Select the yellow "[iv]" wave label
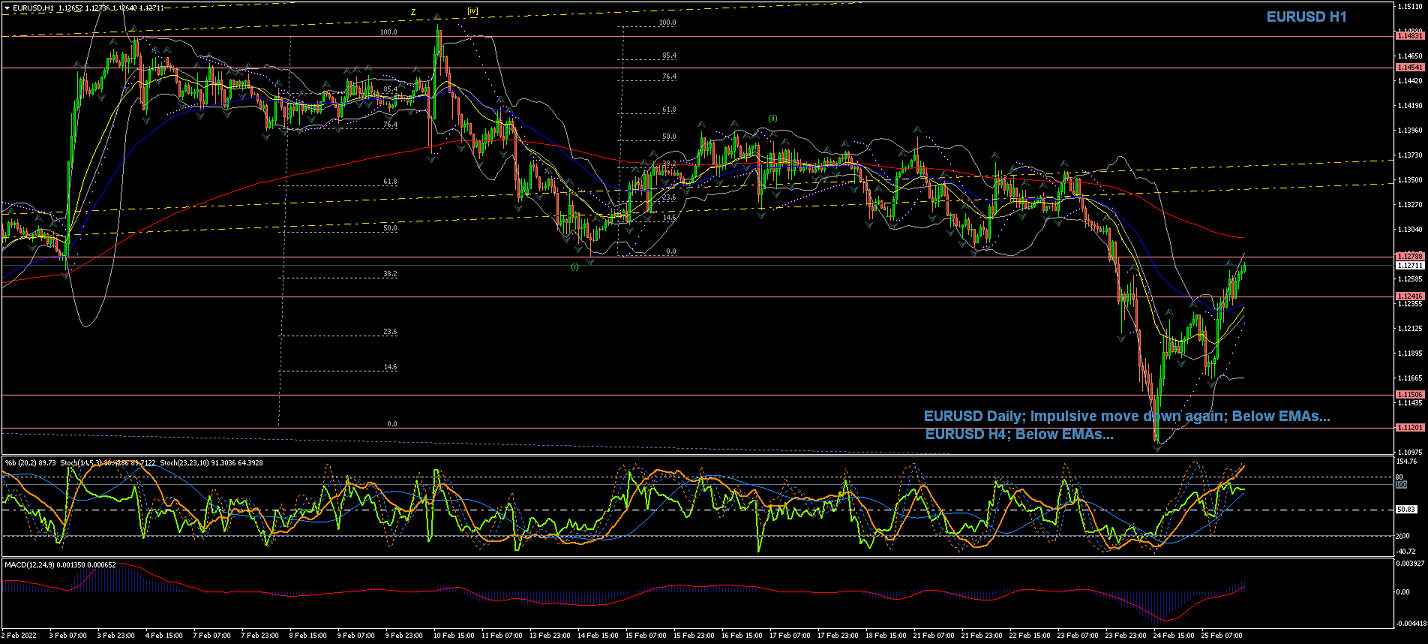 (473, 12)
